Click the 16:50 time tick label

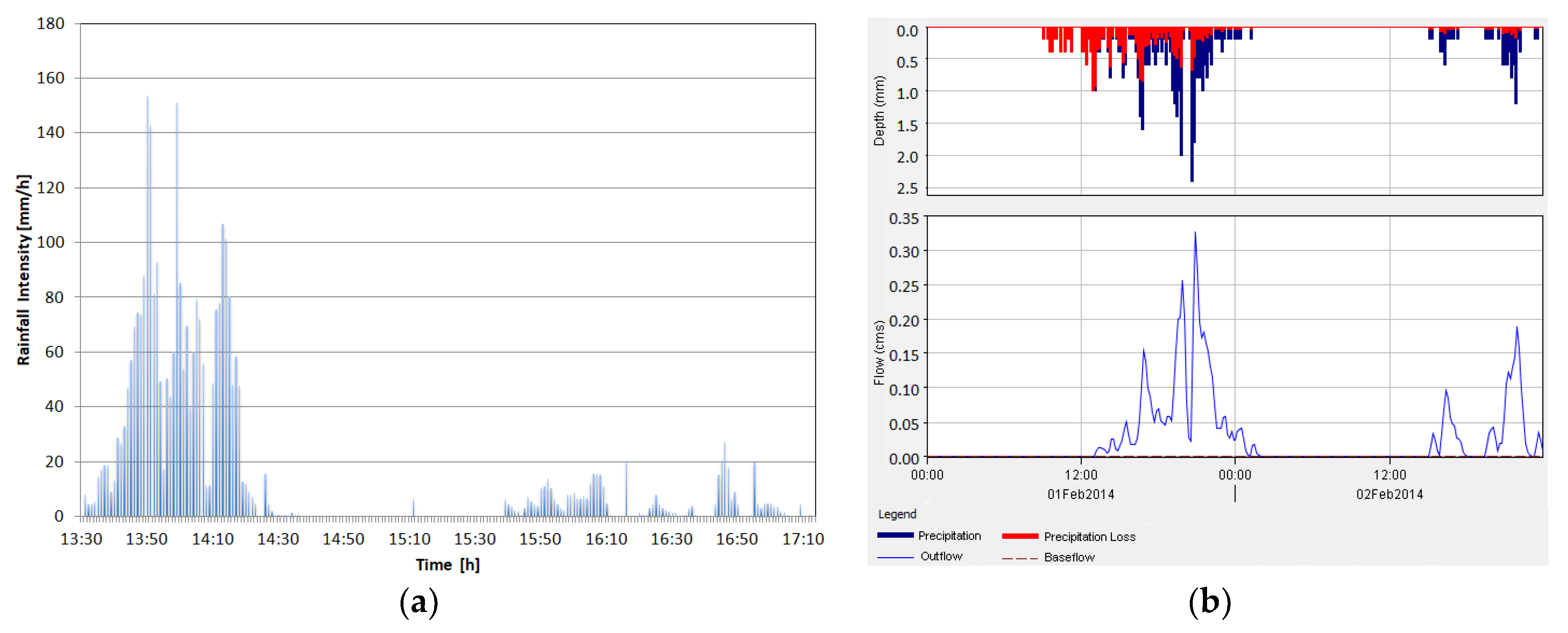pyautogui.click(x=737, y=539)
